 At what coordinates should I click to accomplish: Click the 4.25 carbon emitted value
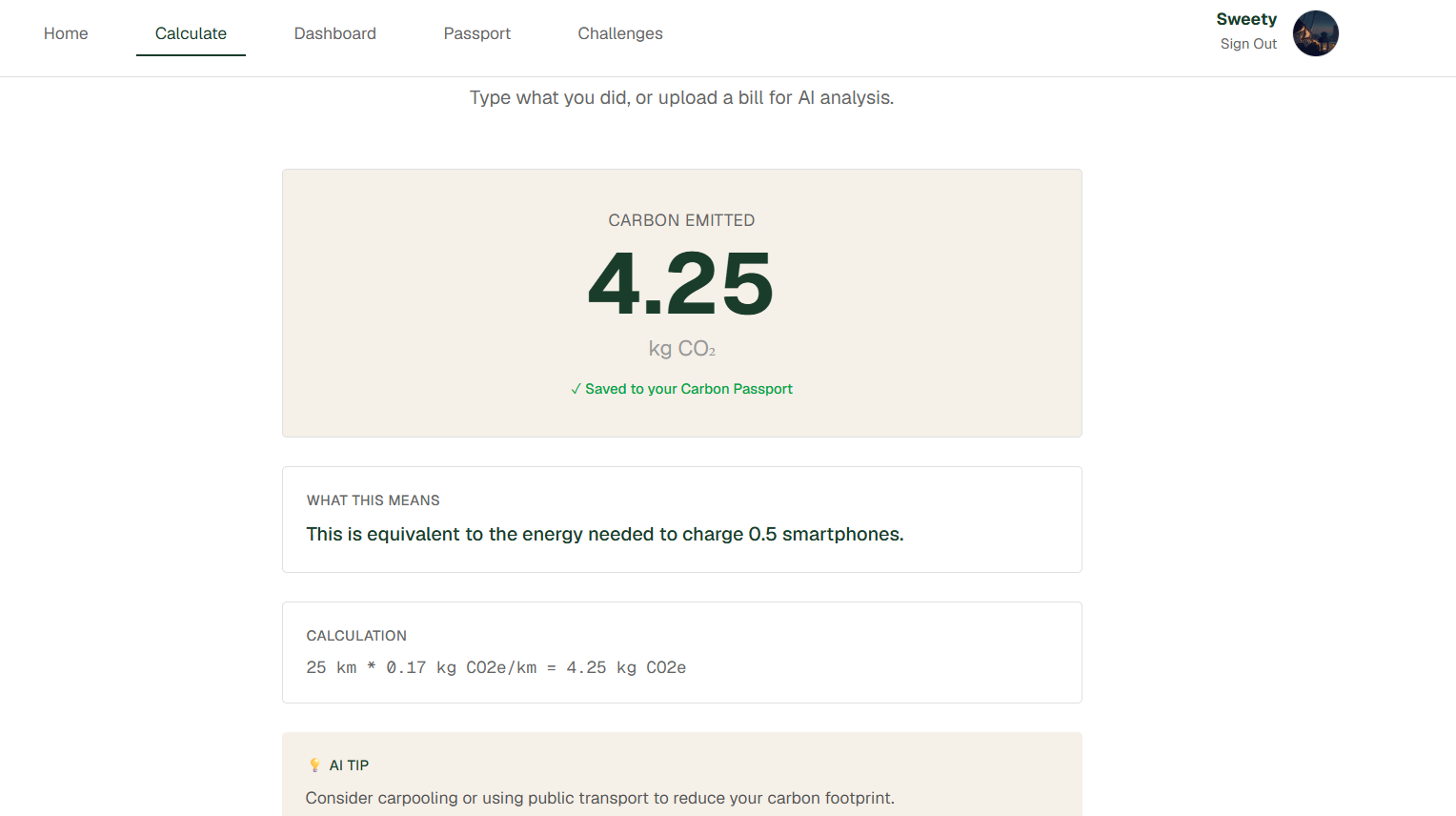coord(681,283)
